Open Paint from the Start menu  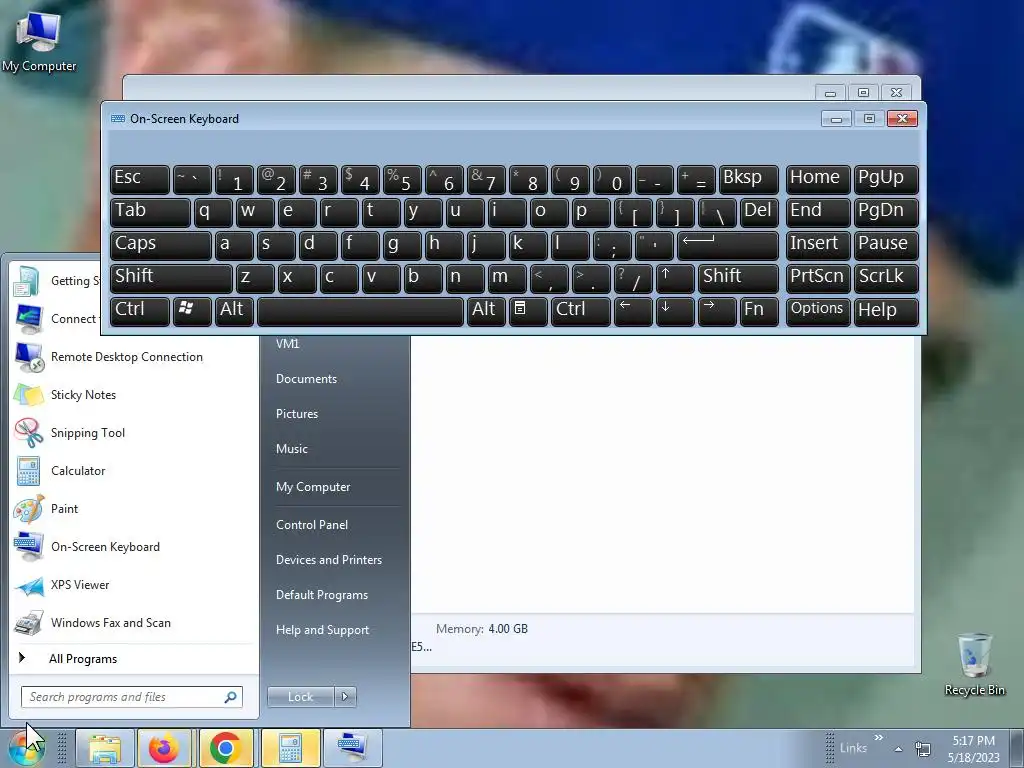64,509
